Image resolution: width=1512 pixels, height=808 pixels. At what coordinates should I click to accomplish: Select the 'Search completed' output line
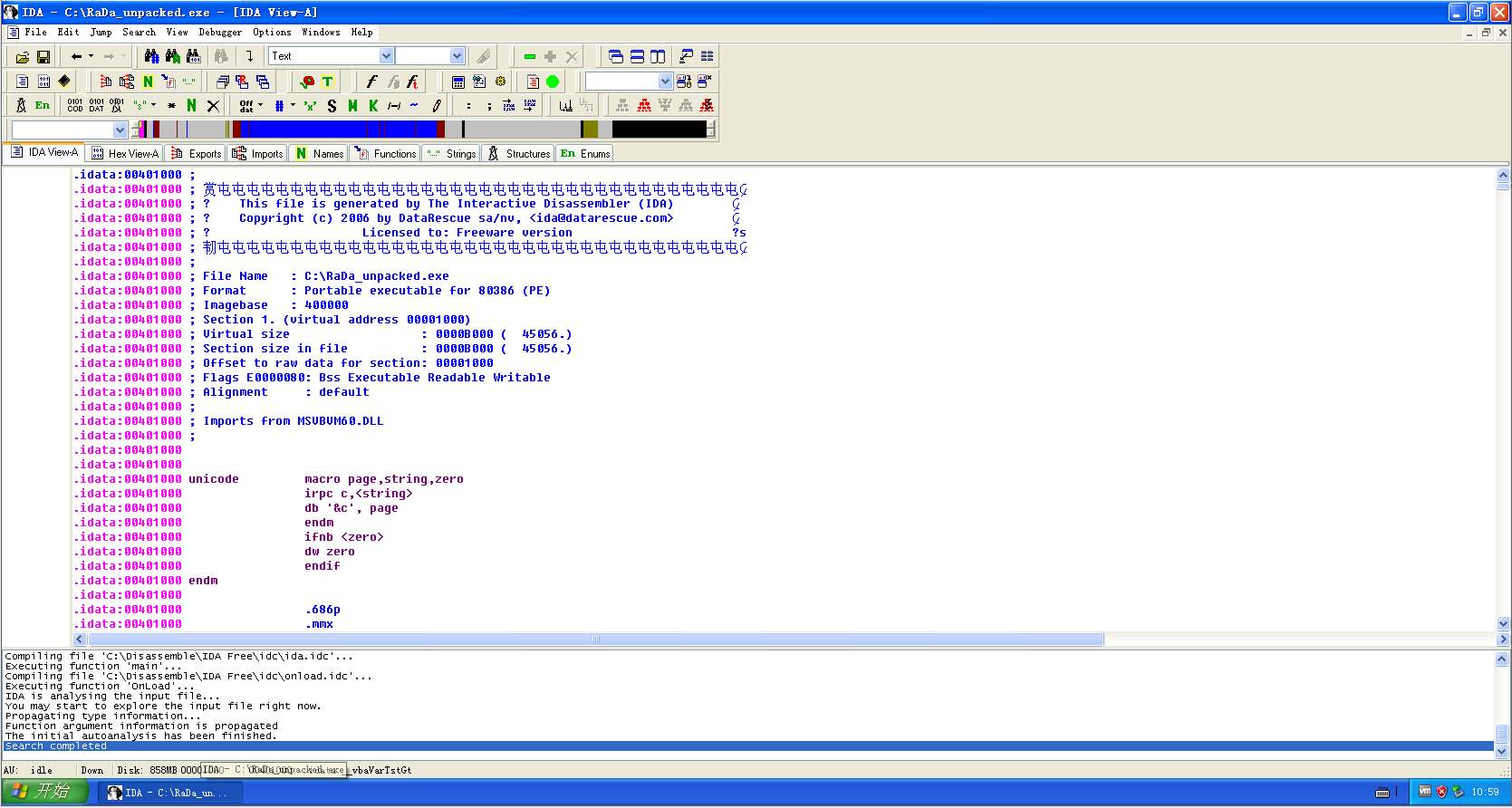748,746
